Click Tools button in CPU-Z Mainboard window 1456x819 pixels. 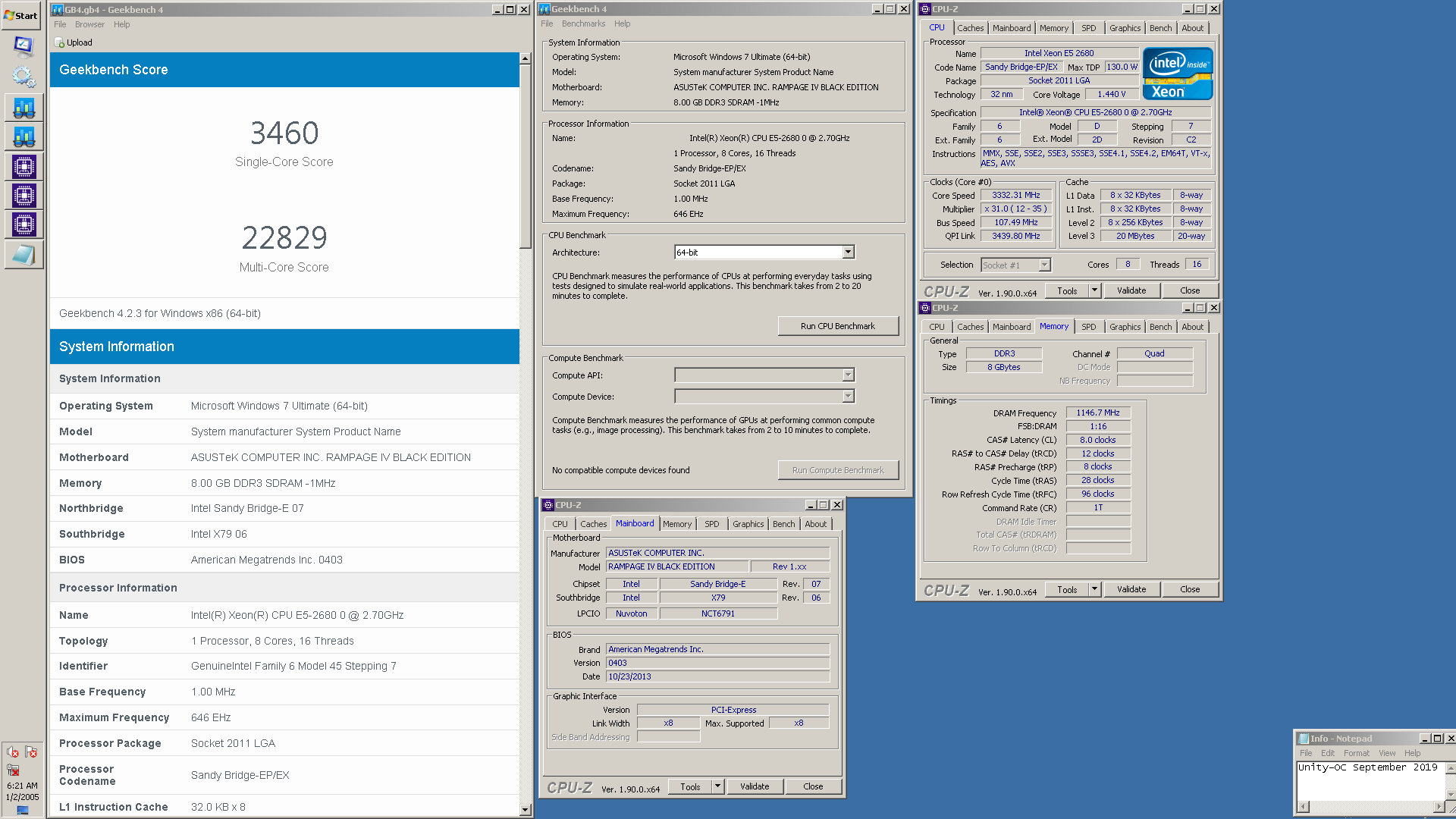point(690,786)
